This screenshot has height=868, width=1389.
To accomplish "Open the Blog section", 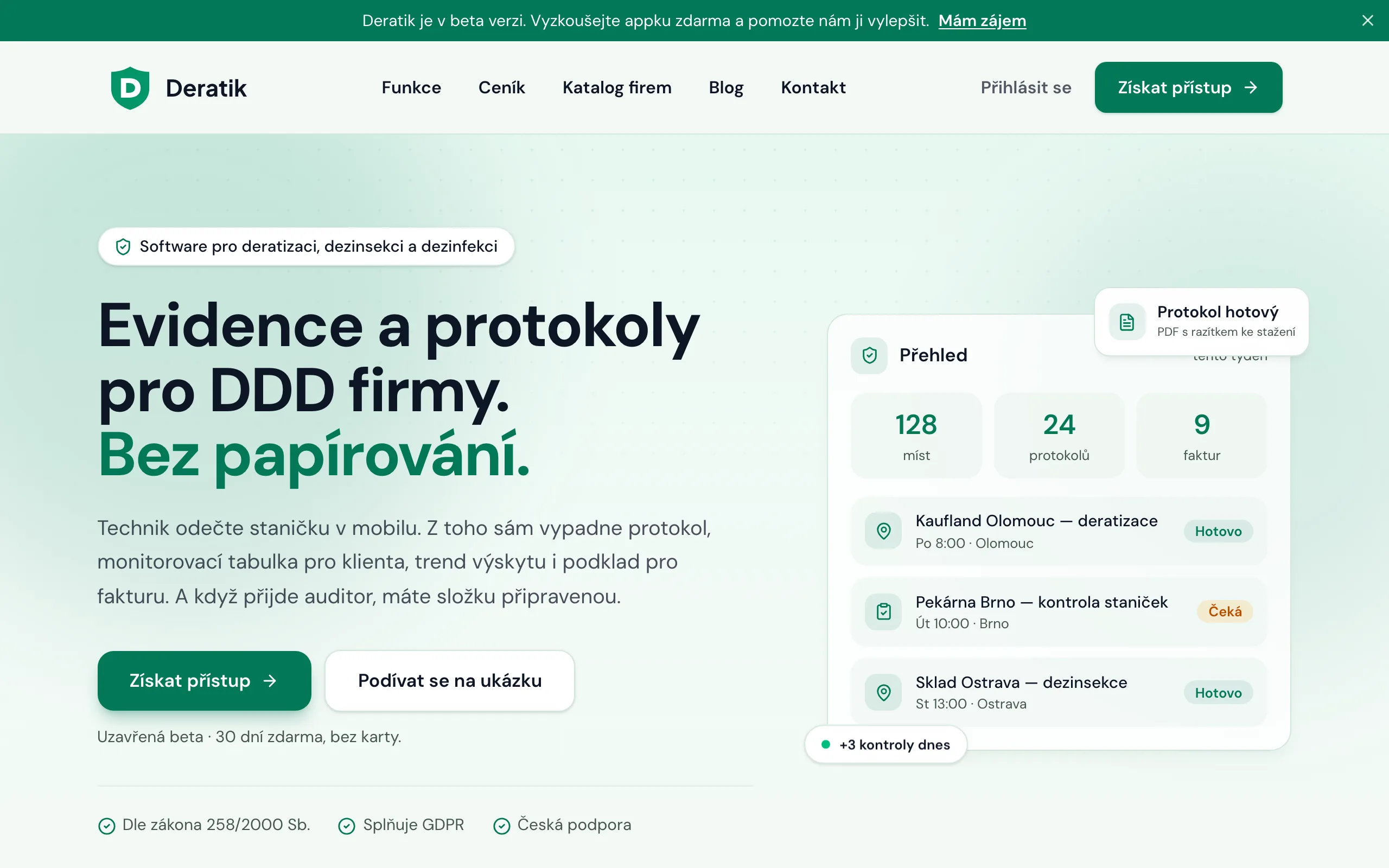I will click(x=726, y=87).
